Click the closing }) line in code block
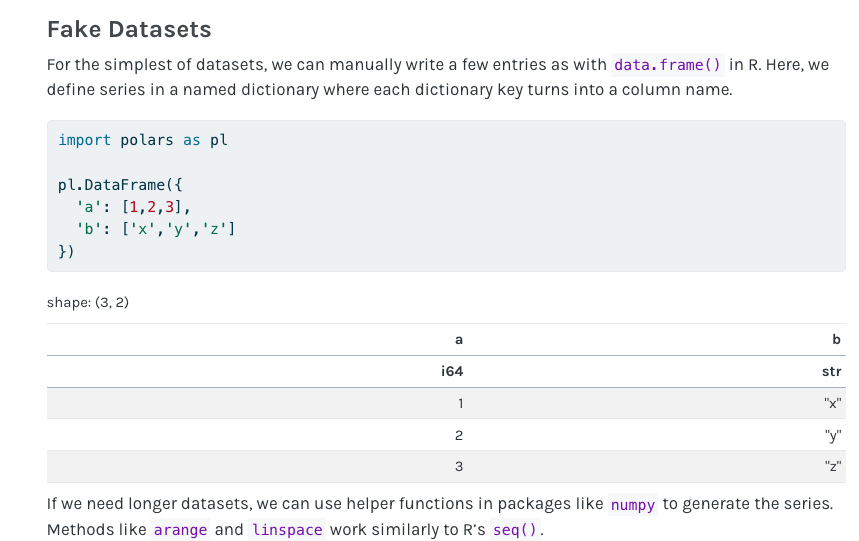The image size is (859, 541). point(66,252)
